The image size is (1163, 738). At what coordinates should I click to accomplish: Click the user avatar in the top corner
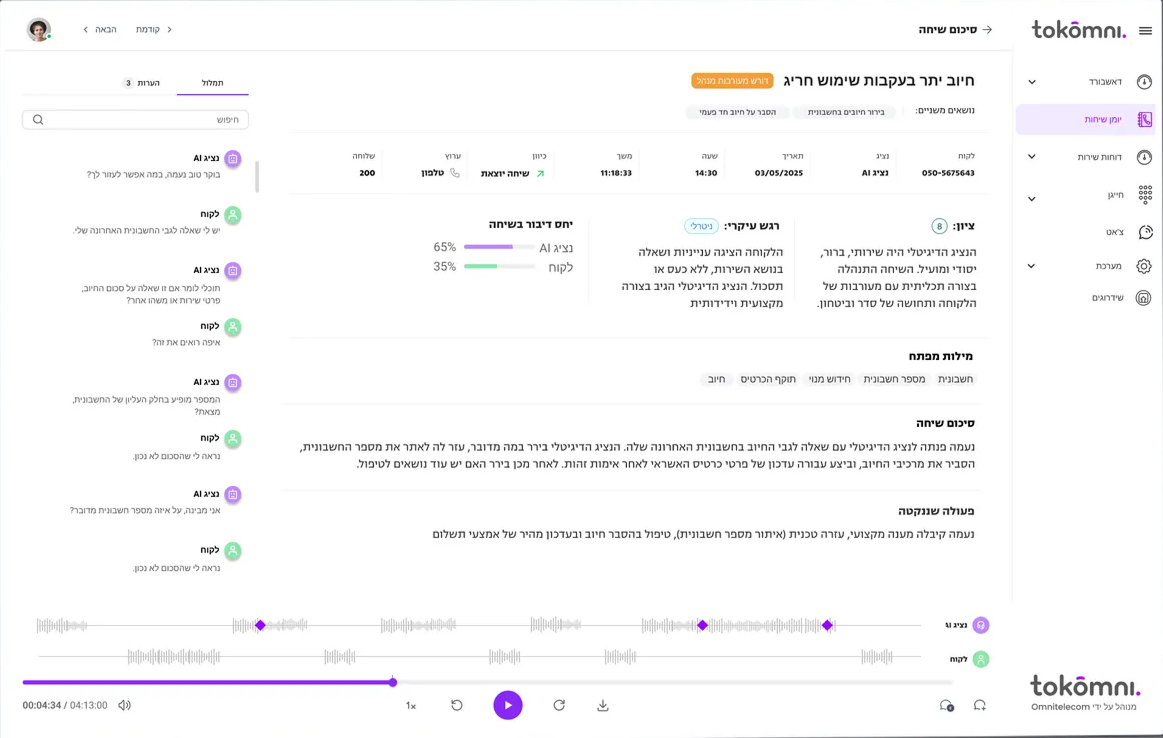tap(39, 30)
